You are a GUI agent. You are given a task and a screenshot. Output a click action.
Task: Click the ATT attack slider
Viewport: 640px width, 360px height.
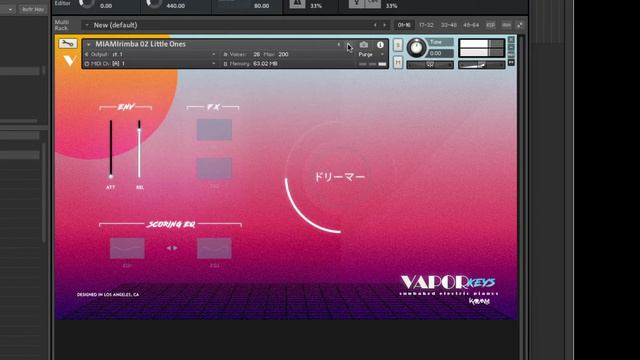pyautogui.click(x=110, y=149)
